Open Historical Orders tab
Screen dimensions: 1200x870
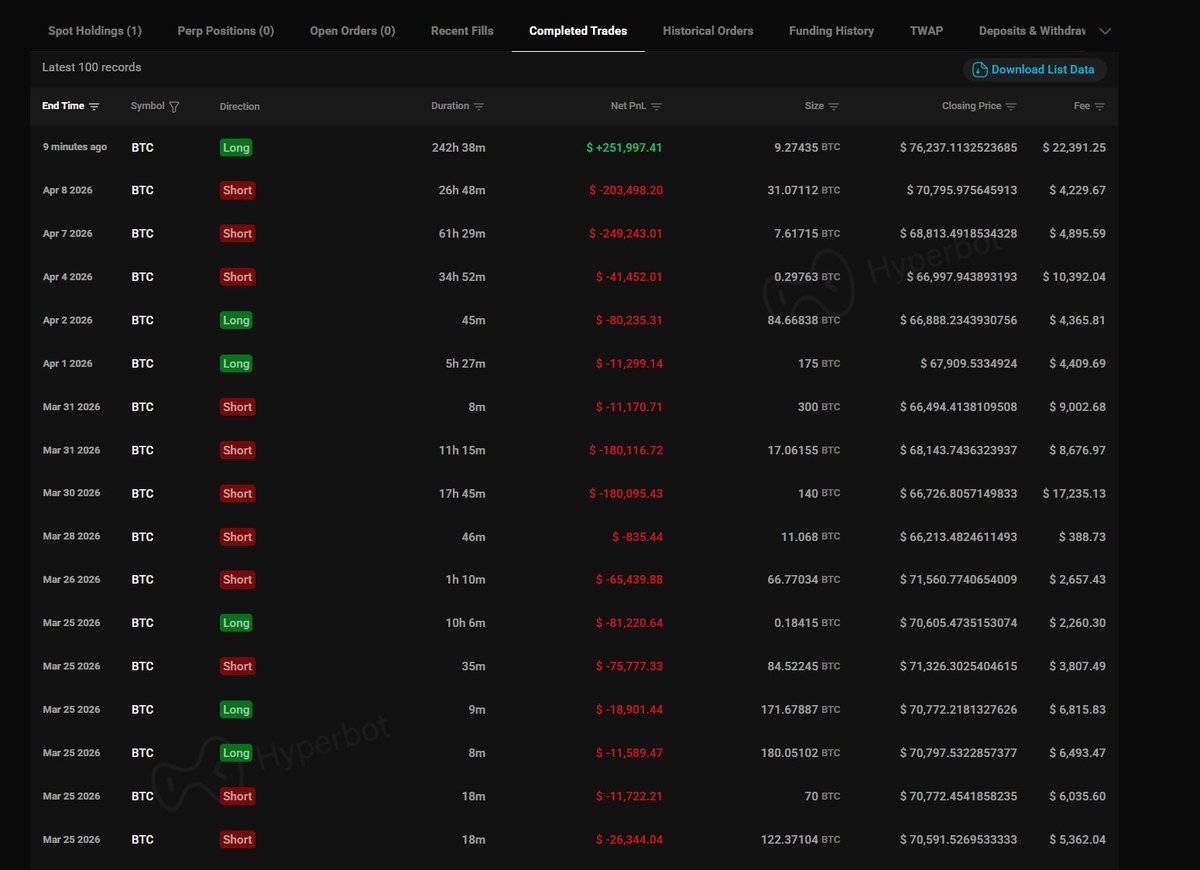708,31
